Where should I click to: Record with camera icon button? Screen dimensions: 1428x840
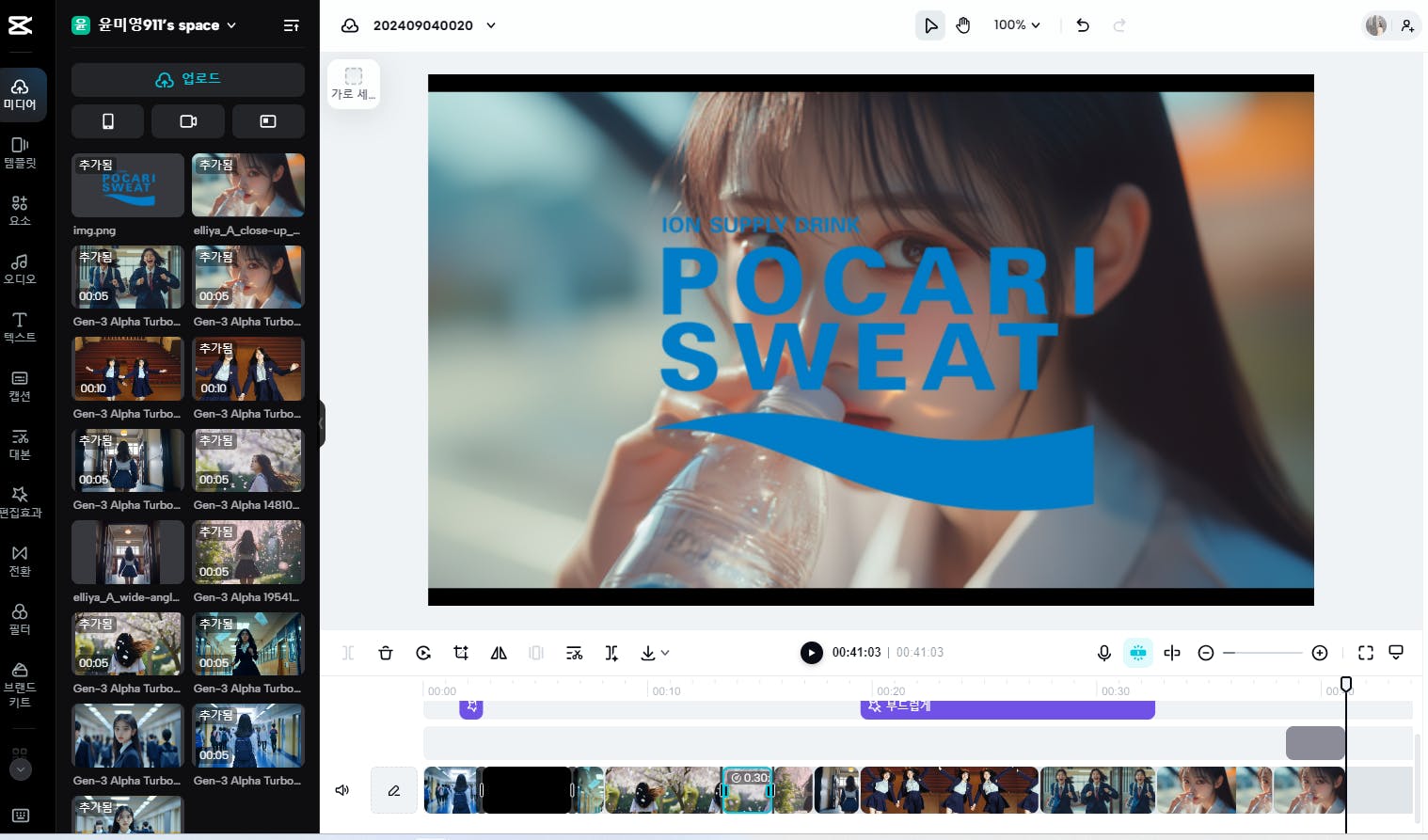point(188,121)
